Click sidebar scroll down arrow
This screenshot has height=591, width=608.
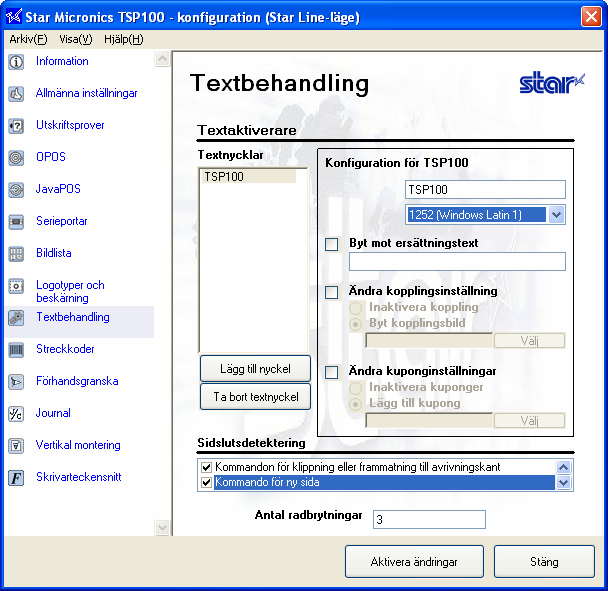[x=162, y=527]
